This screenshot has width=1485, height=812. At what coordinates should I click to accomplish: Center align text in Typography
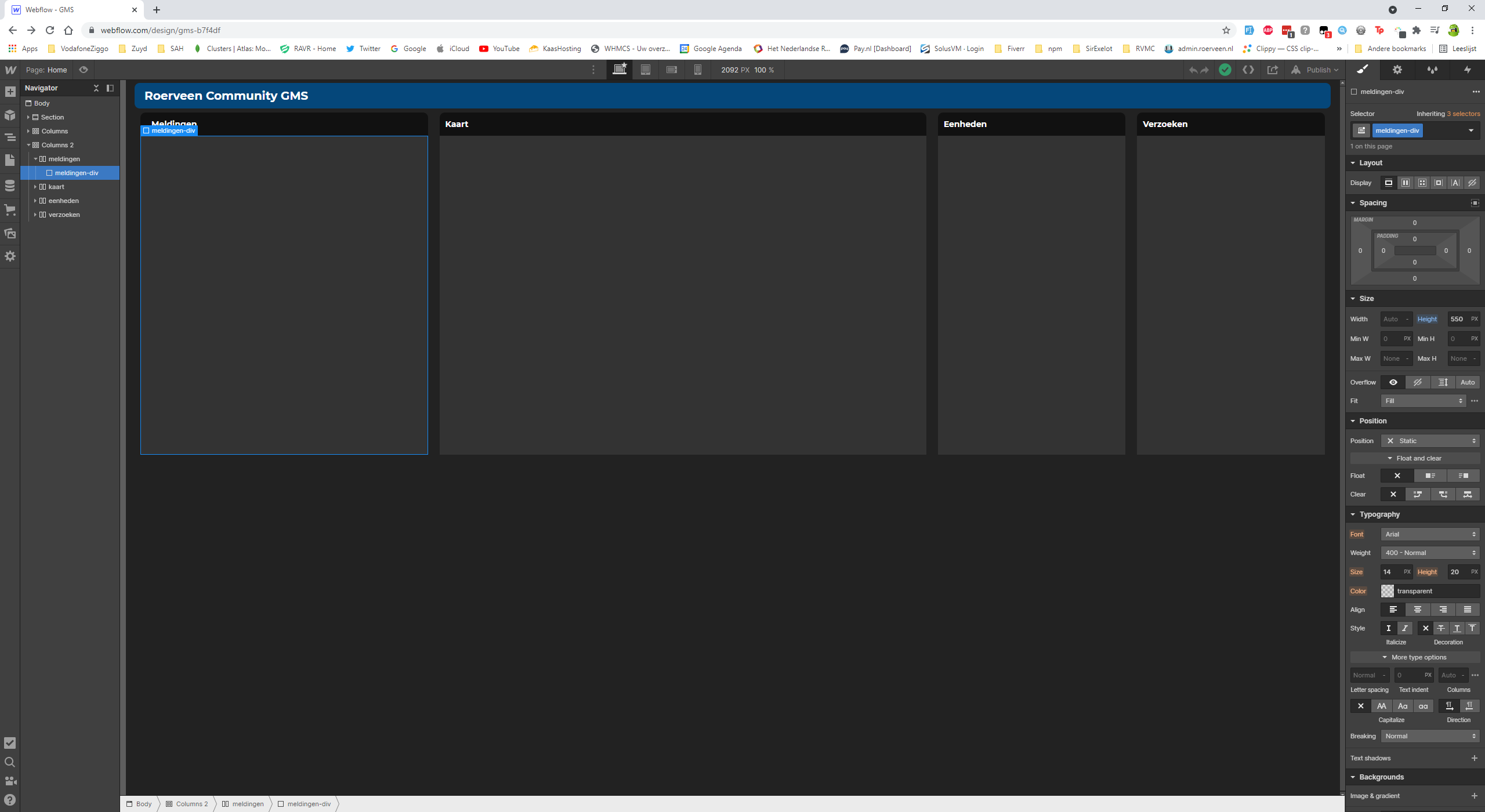coord(1418,610)
